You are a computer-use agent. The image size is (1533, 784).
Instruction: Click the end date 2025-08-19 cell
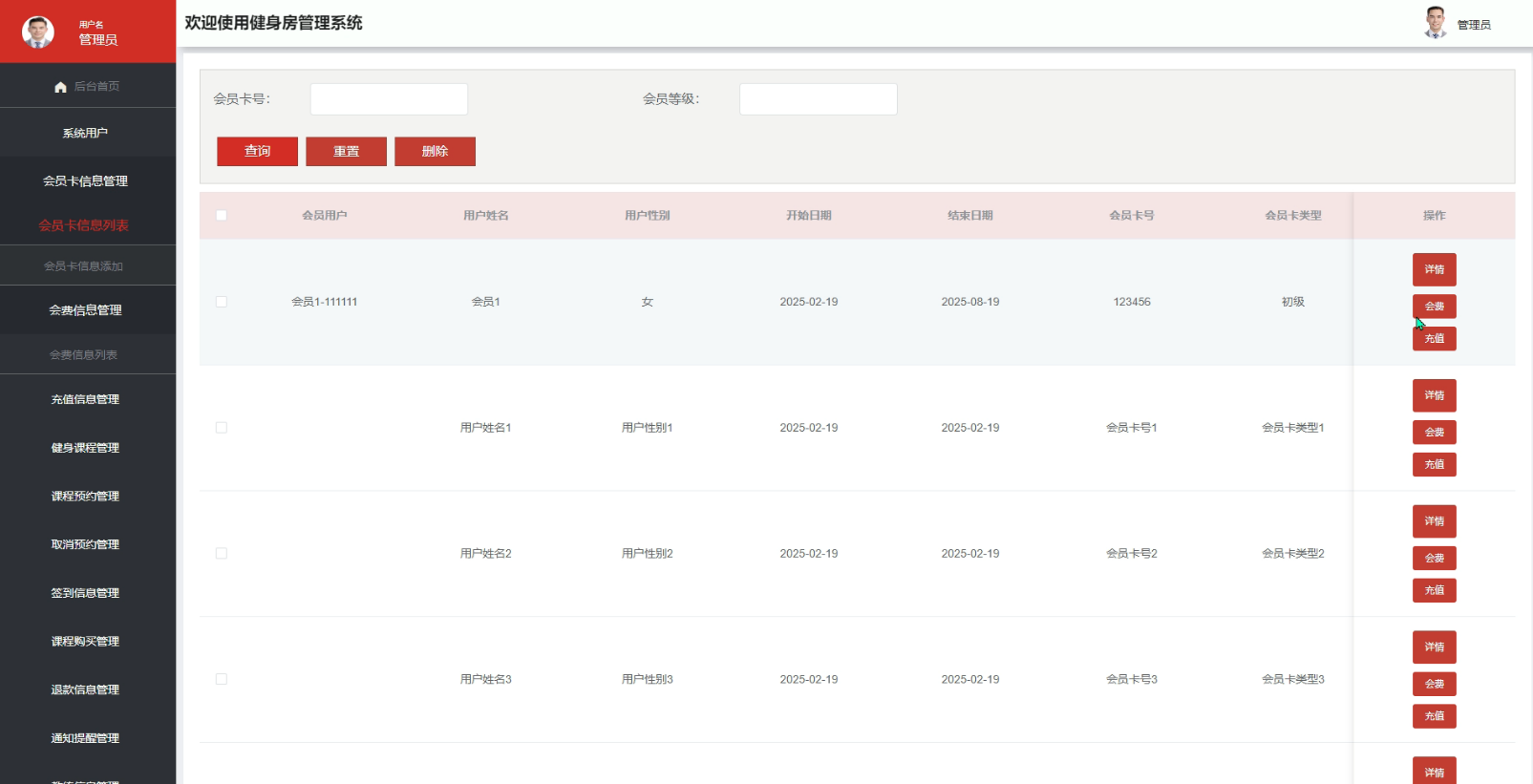click(970, 302)
